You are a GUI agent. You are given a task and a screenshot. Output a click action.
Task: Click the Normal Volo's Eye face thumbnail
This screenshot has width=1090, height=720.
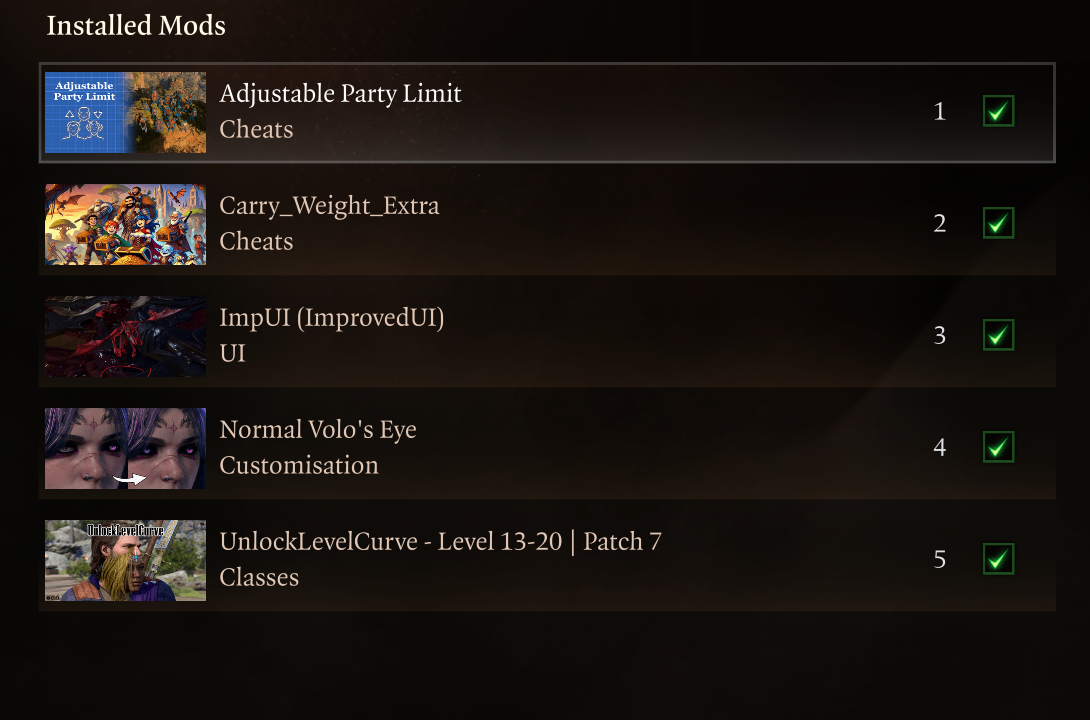125,448
